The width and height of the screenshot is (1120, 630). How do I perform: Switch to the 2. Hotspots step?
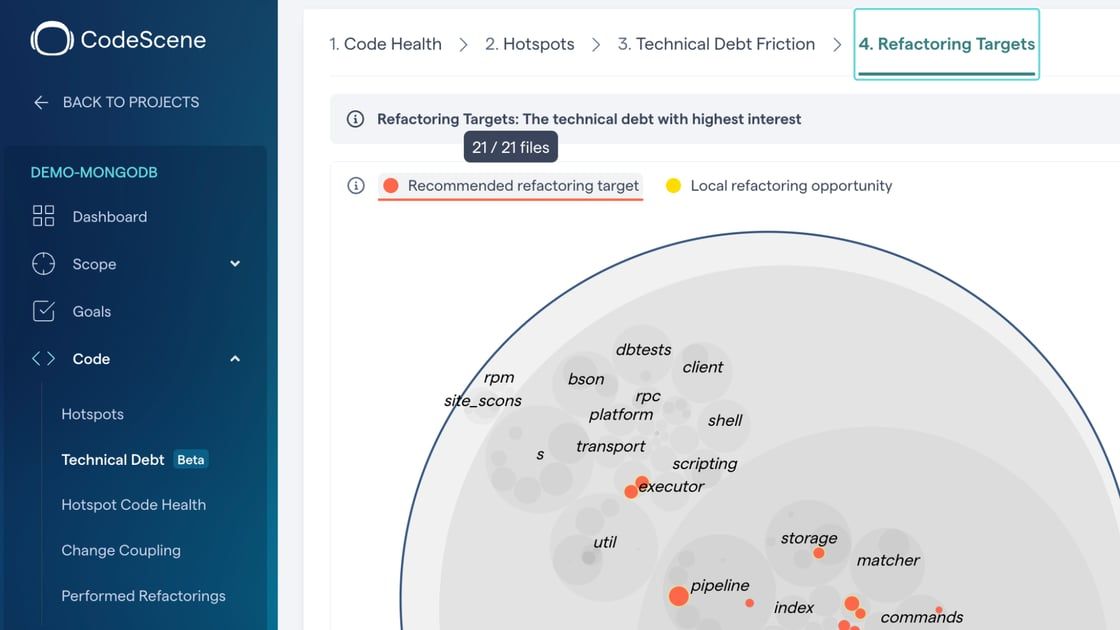click(529, 44)
